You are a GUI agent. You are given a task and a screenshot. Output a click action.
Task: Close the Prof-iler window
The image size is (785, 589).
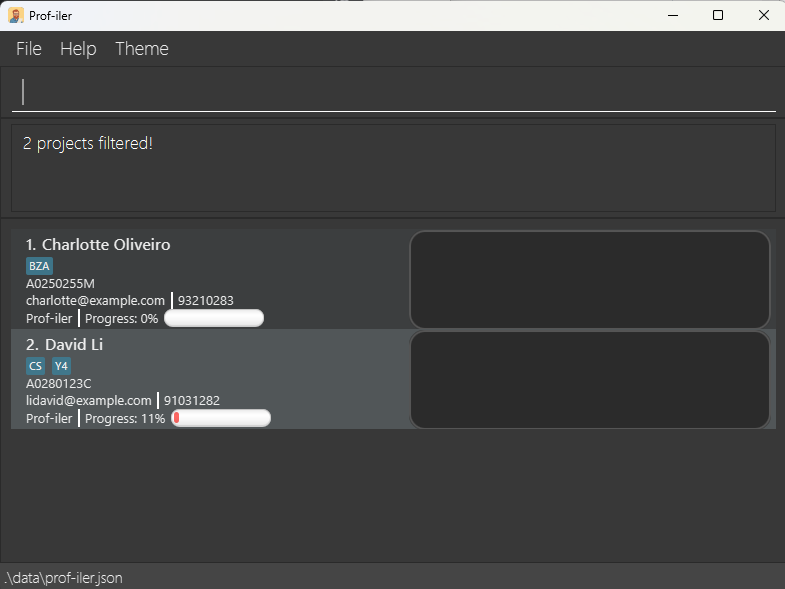point(763,16)
